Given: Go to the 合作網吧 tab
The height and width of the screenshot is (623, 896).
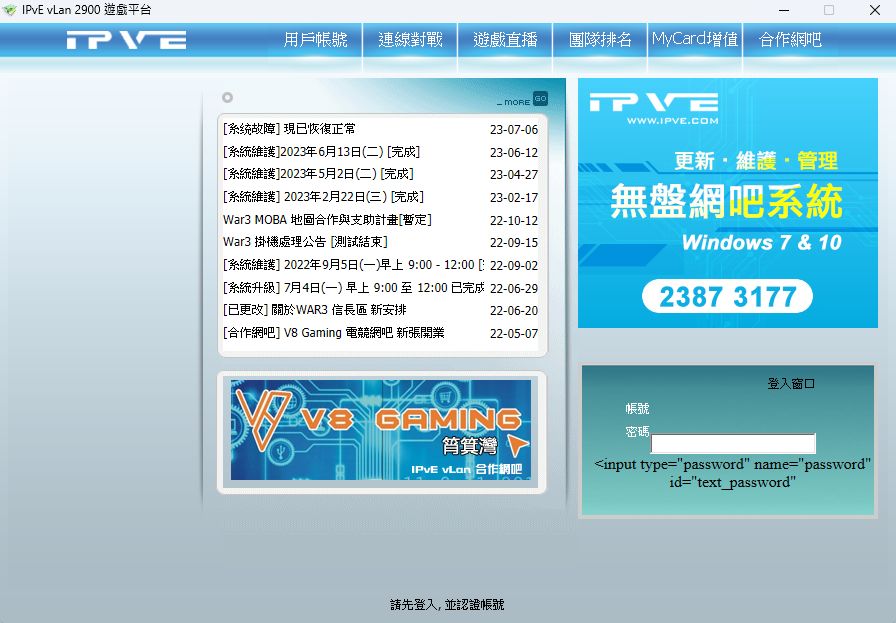Looking at the screenshot, I should 790,39.
